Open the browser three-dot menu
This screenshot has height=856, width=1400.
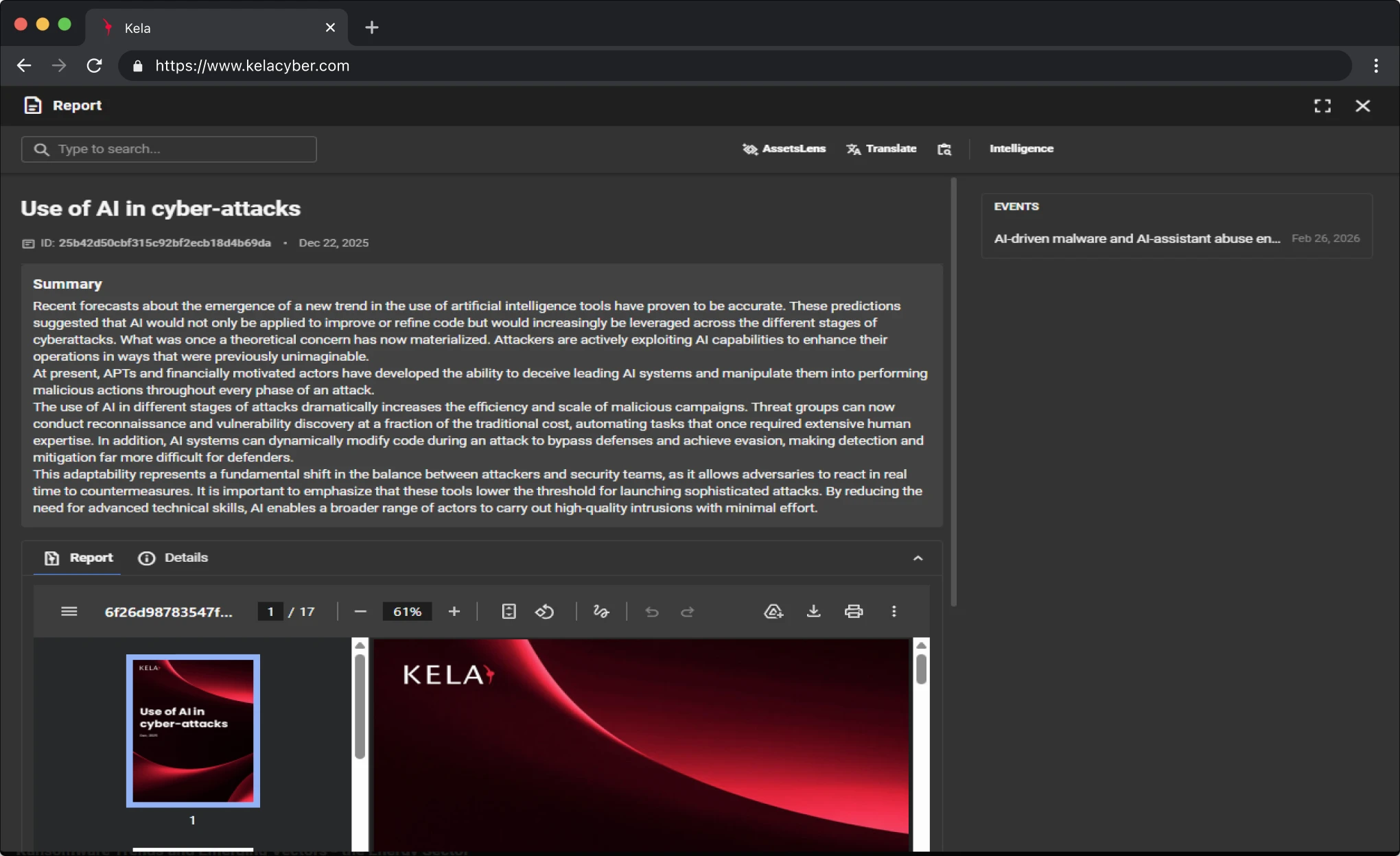click(x=1376, y=65)
